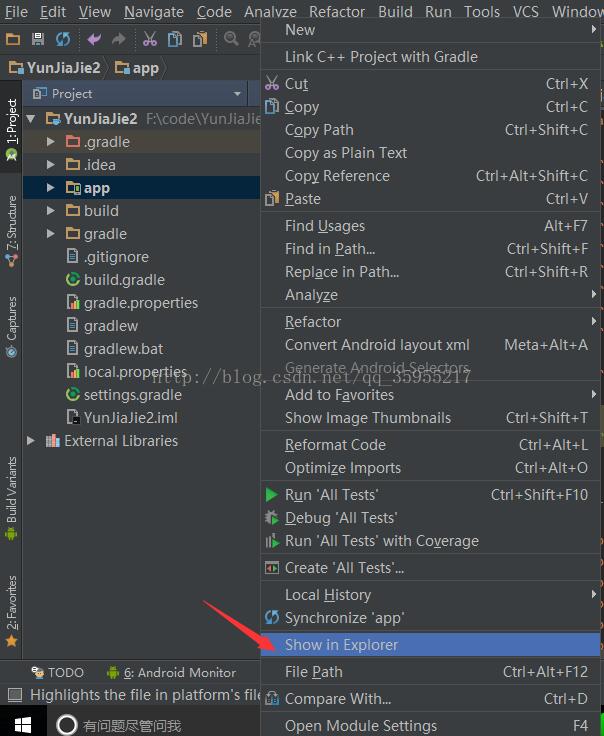
Task: Click the Synchronize toolbar icon
Action: coord(63,39)
